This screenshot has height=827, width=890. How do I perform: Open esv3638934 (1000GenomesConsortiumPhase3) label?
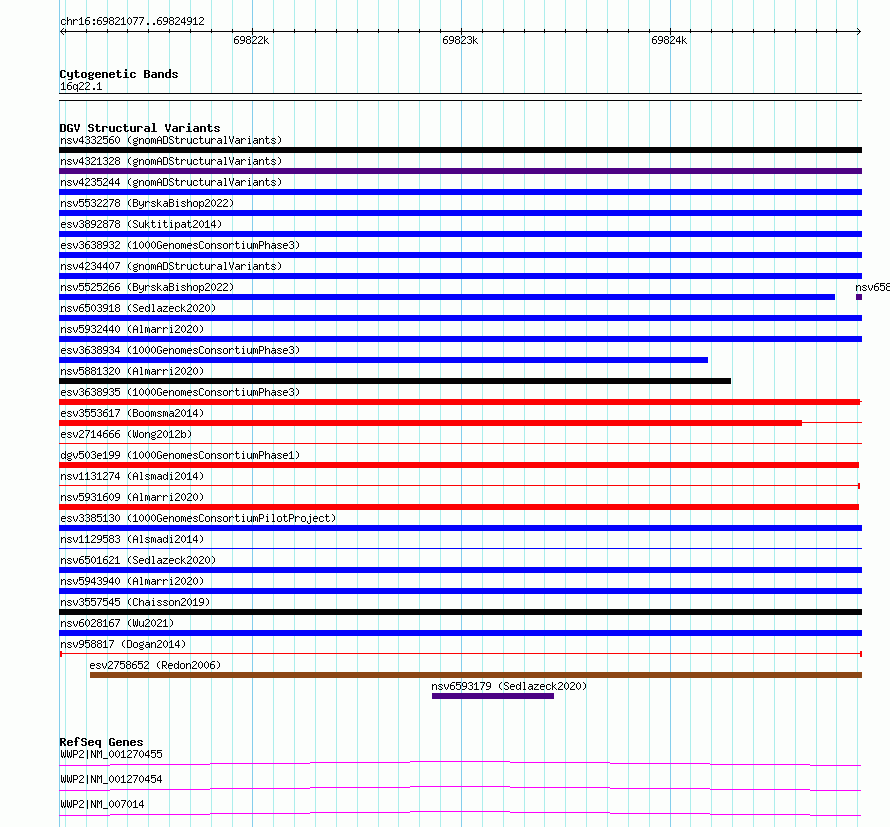(x=180, y=350)
